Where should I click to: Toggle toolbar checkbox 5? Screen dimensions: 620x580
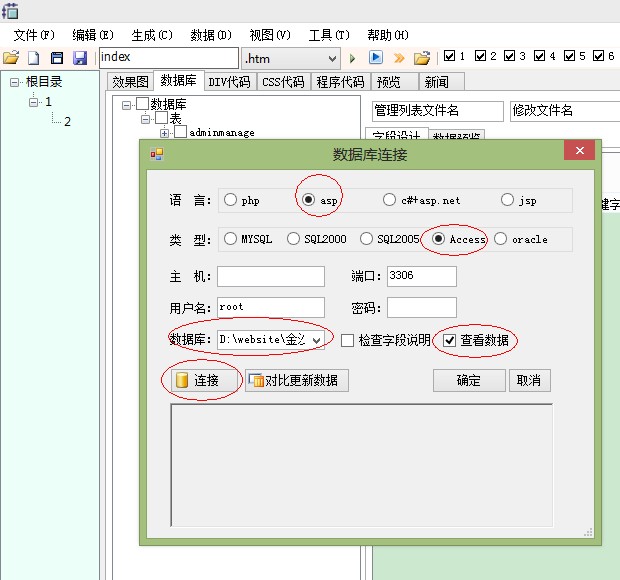coord(569,56)
